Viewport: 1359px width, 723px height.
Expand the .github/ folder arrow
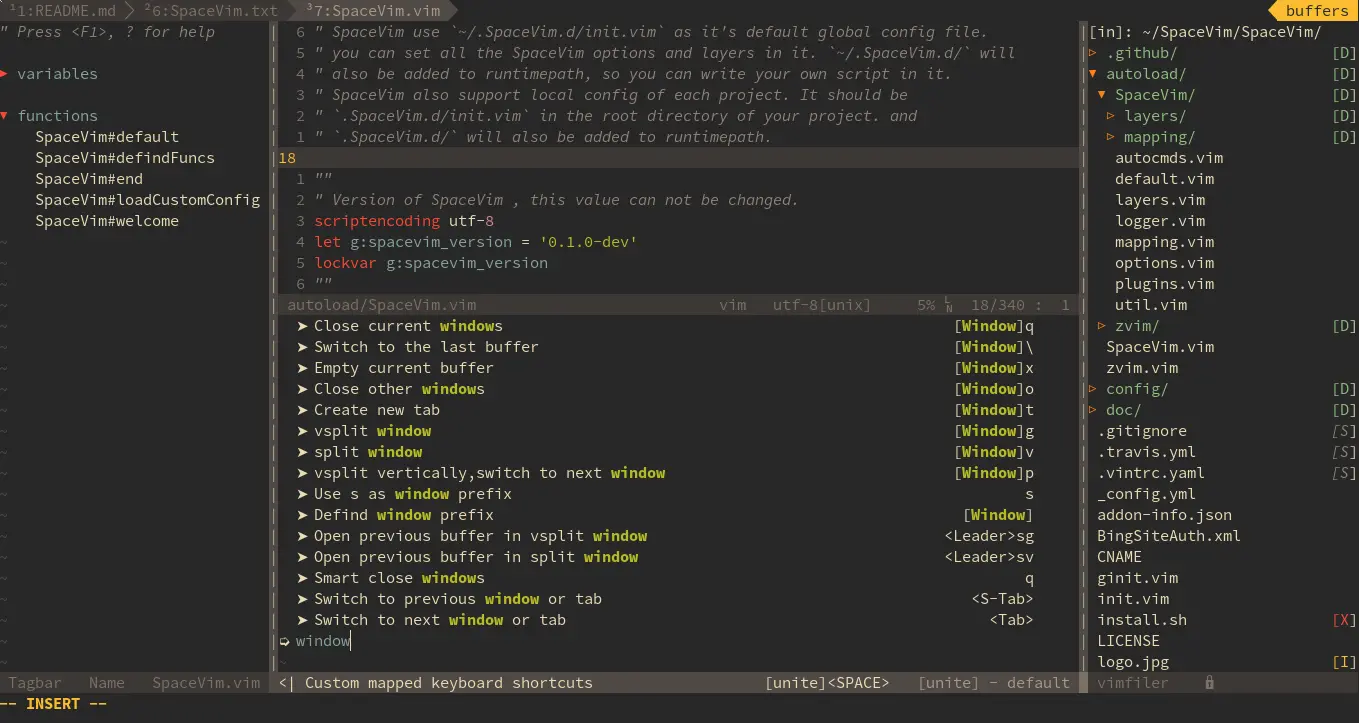[x=1092, y=53]
